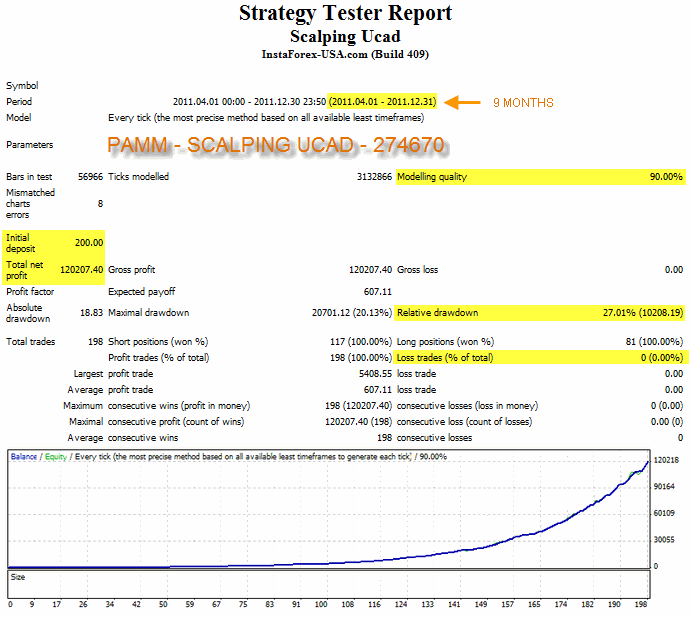691x617 pixels.
Task: Click Total trades value 198
Action: (x=95, y=342)
